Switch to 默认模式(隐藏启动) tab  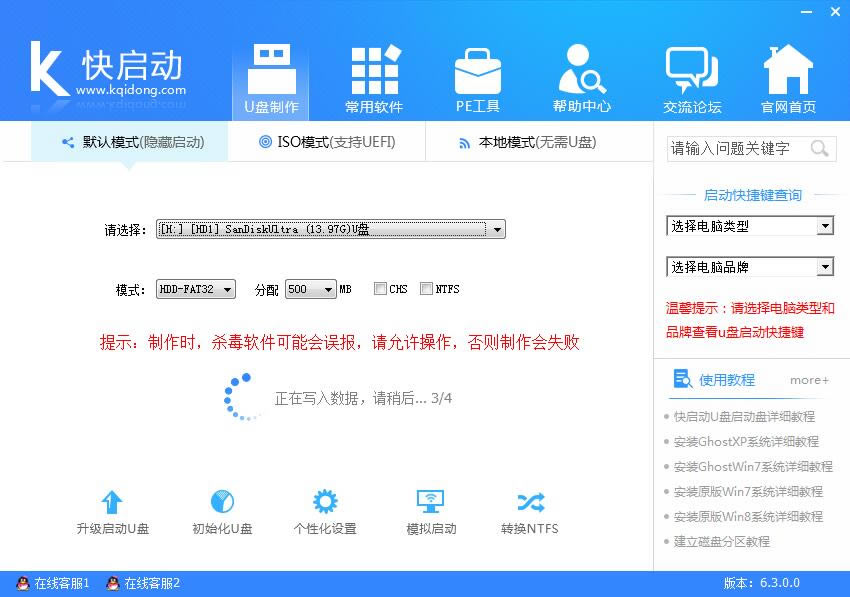pos(130,142)
